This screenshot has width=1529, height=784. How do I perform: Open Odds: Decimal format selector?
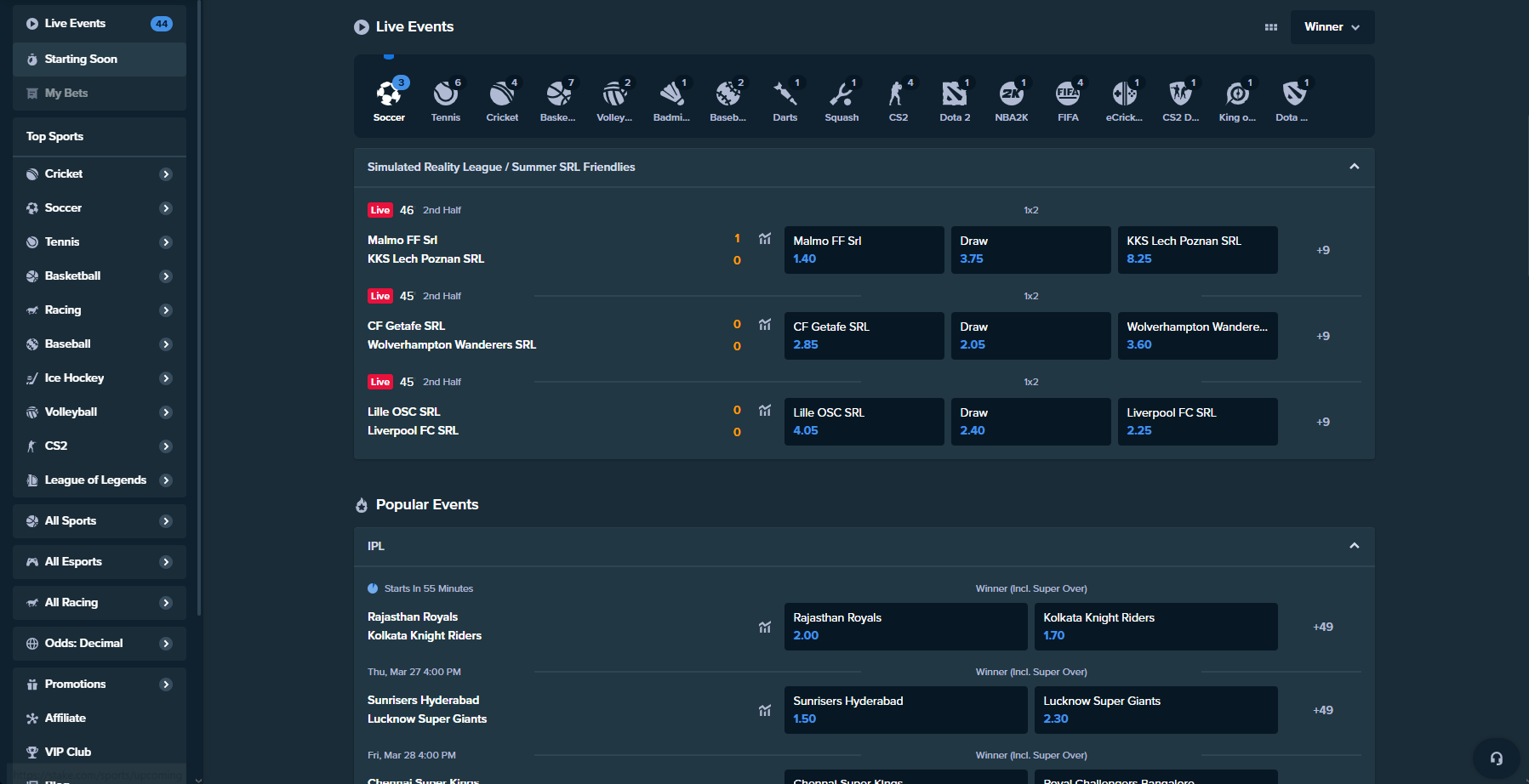(x=100, y=644)
